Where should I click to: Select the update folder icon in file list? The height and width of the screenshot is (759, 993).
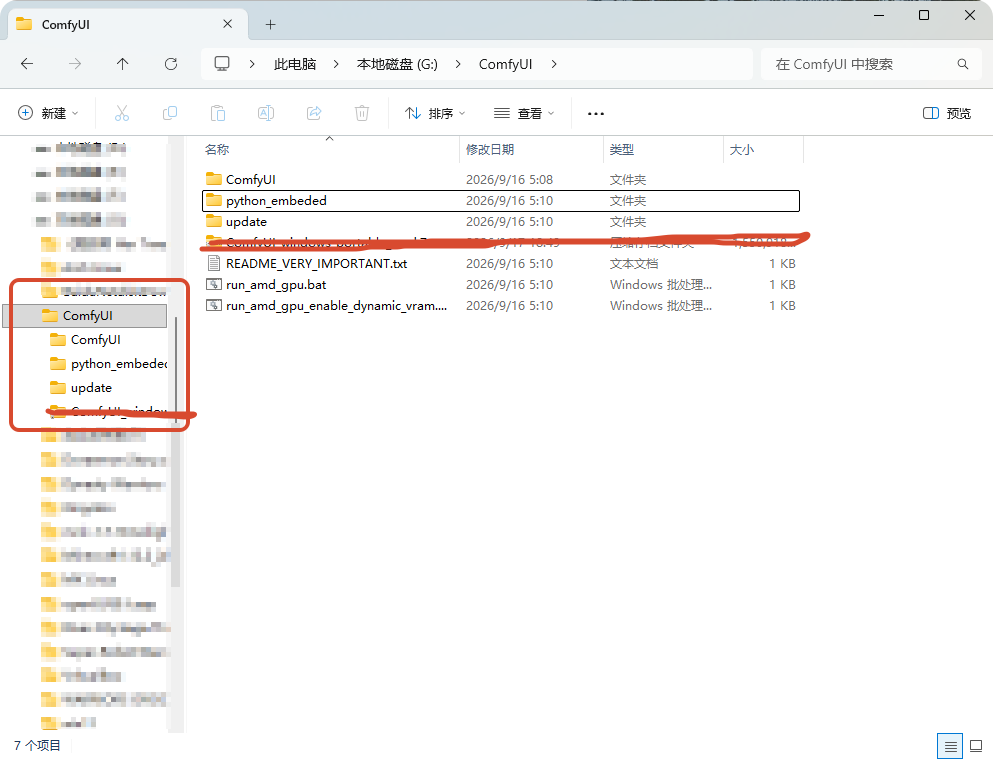coord(214,222)
